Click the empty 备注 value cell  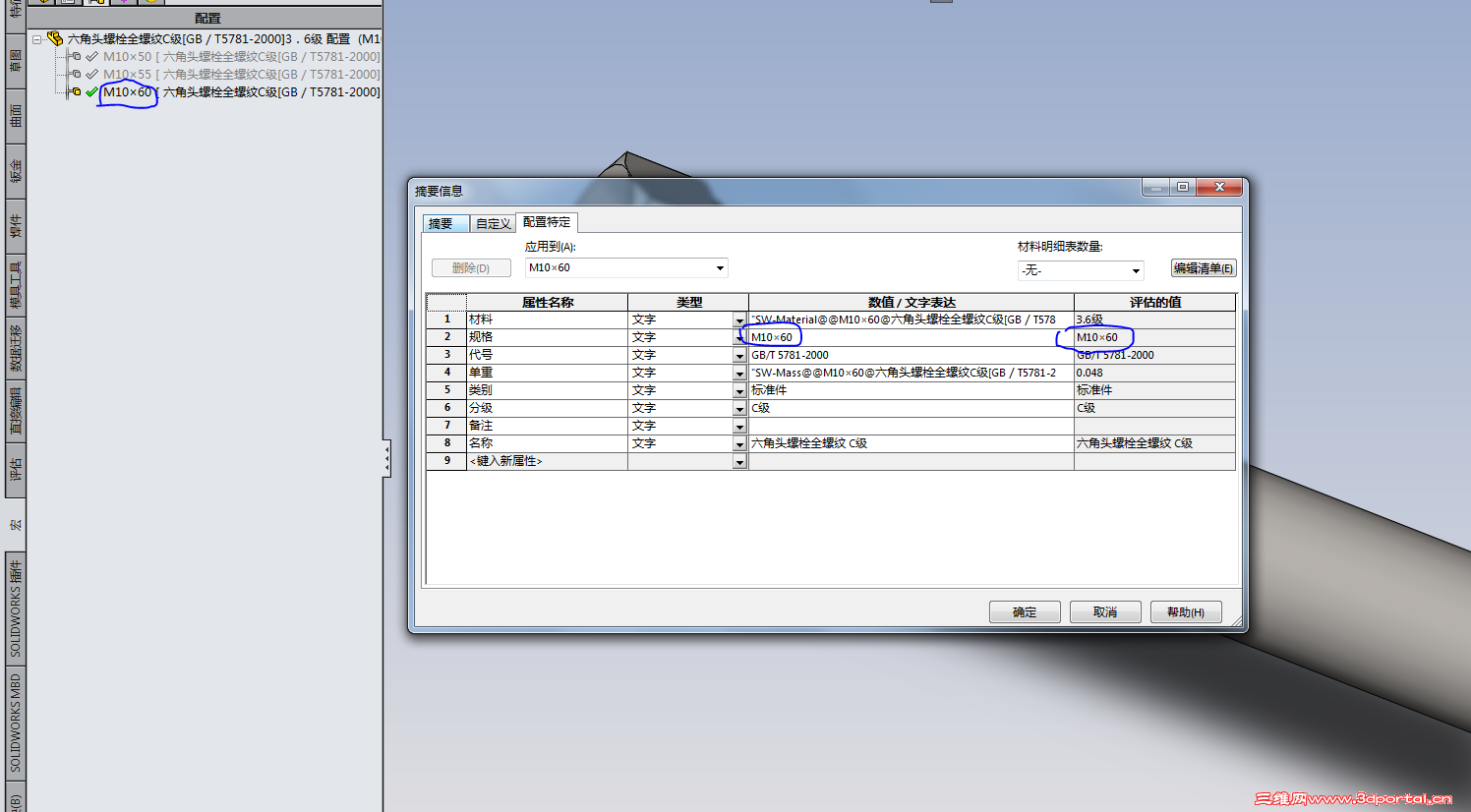click(912, 427)
